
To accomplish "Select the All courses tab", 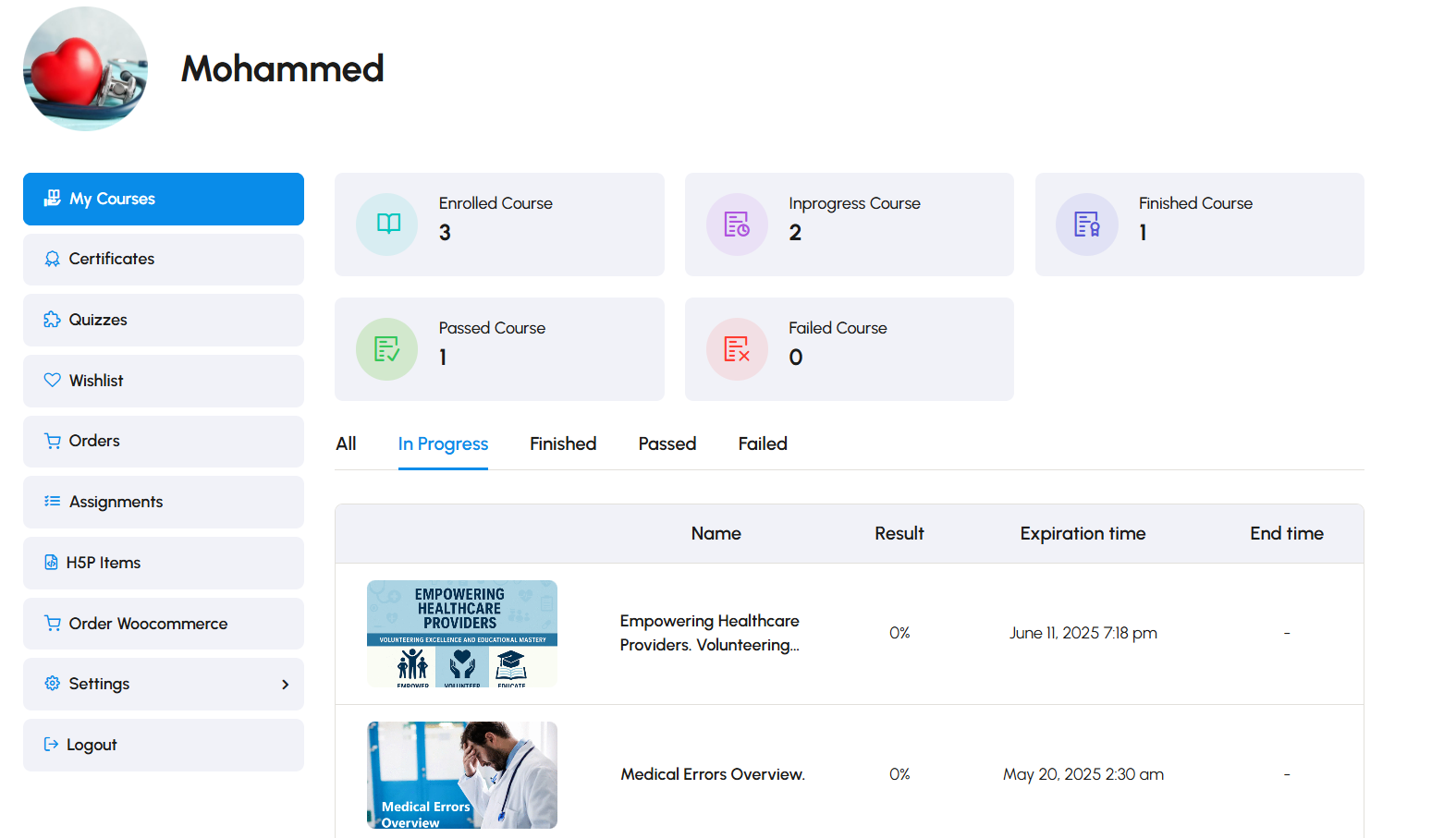I will pyautogui.click(x=346, y=444).
